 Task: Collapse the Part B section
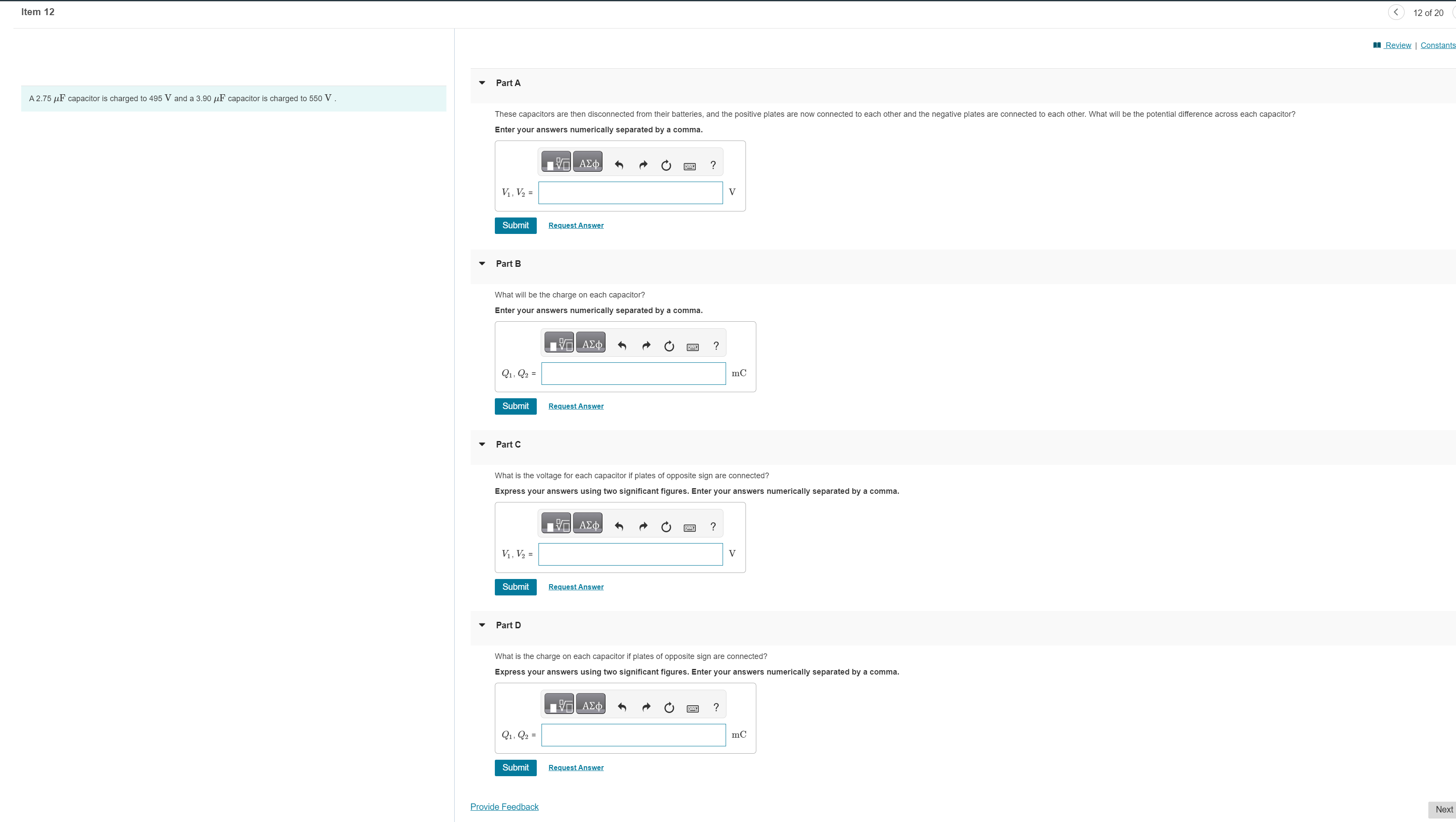click(482, 263)
